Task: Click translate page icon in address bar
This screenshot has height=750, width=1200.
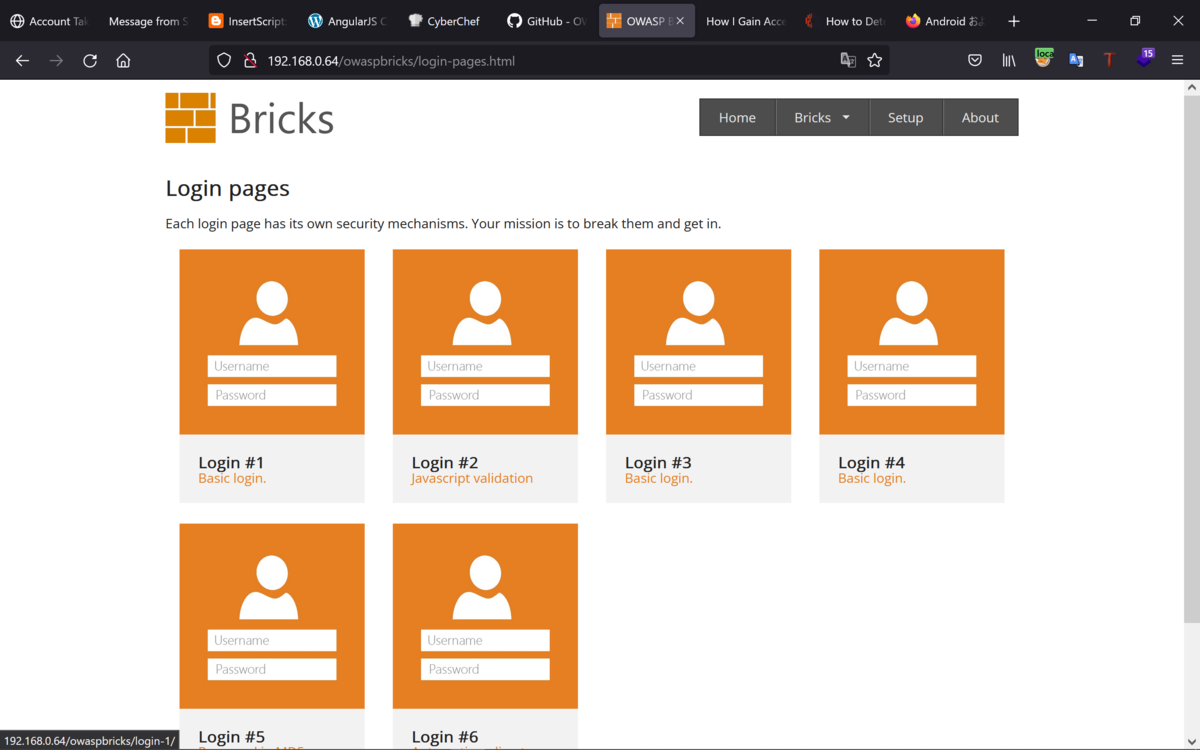Action: (848, 61)
